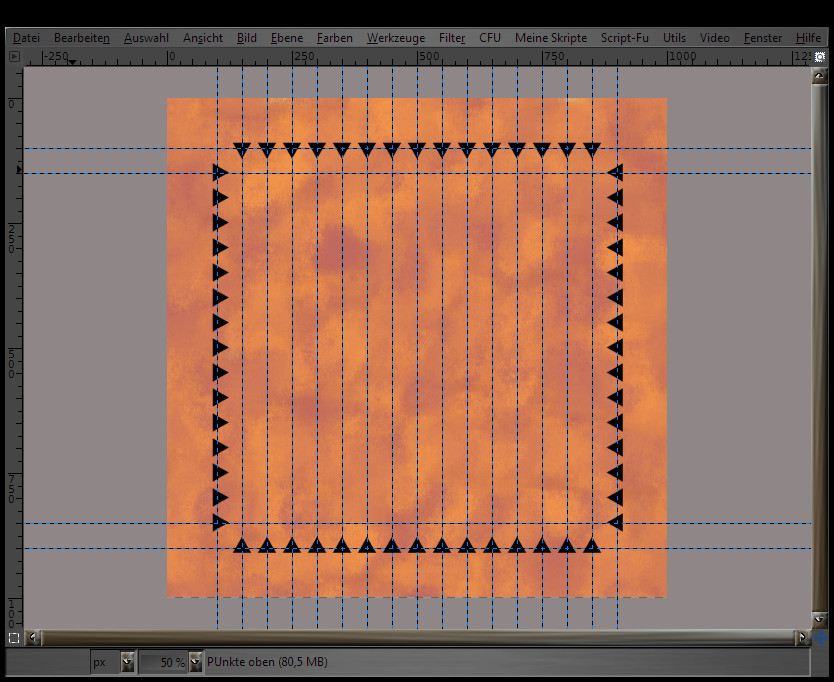Click the horizontal scrollbar right arrow
Viewport: 834px width, 682px height.
pos(802,637)
